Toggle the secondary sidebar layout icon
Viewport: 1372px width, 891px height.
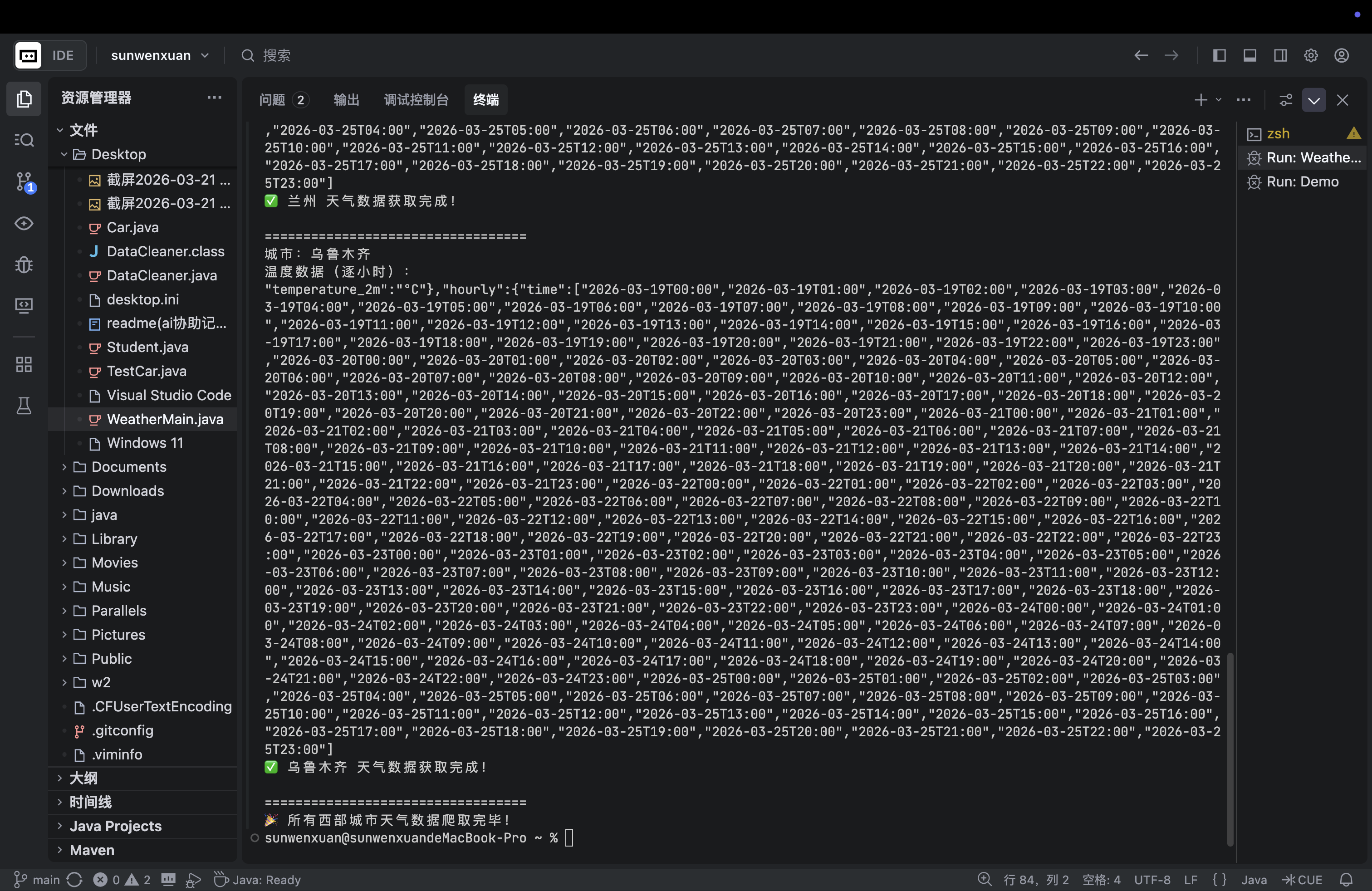tap(1280, 55)
